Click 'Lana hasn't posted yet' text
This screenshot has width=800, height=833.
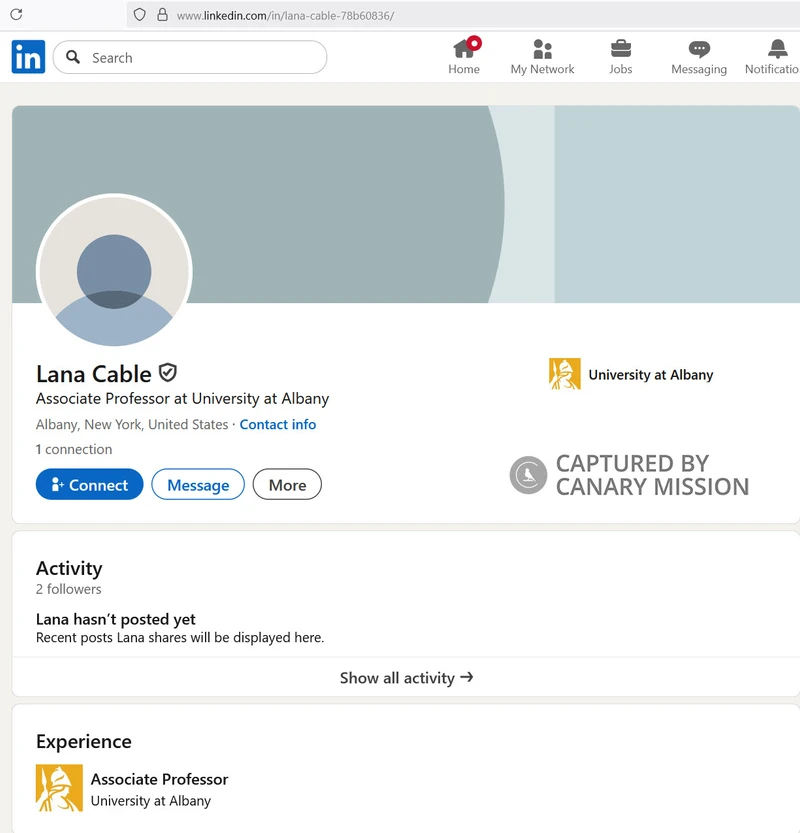(x=116, y=619)
